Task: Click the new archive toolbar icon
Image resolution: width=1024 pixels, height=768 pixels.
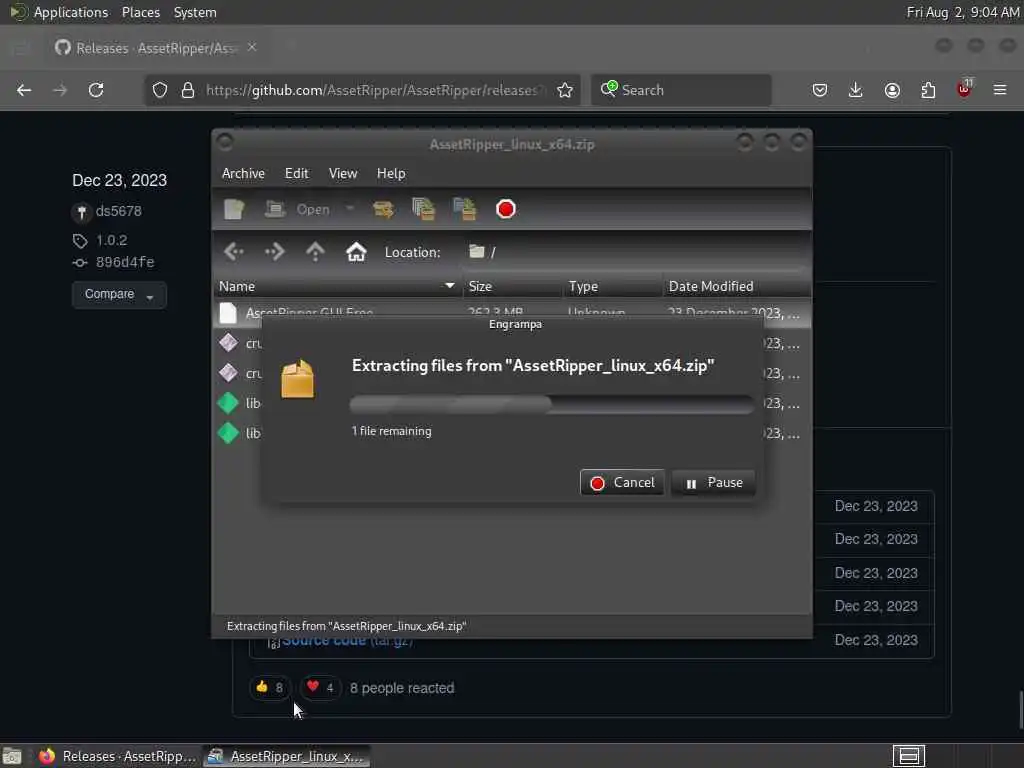Action: [234, 209]
